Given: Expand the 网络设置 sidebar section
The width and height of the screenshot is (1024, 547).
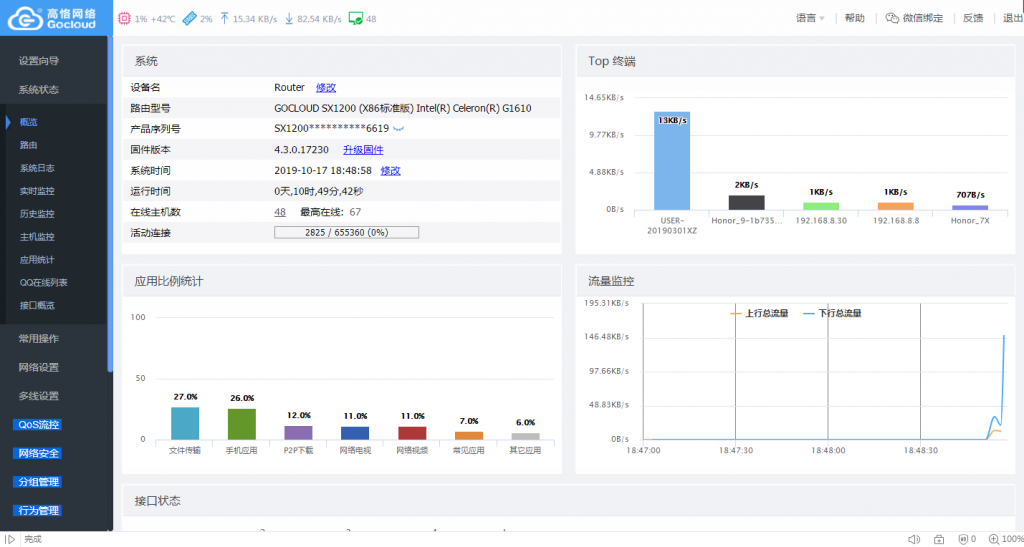Looking at the screenshot, I should point(39,367).
